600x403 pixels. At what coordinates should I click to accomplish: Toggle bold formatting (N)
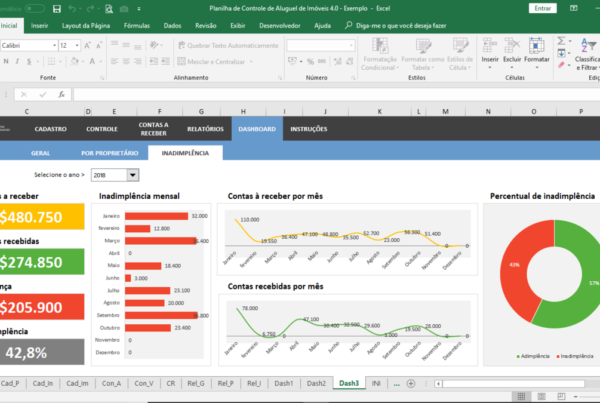(x=6, y=61)
